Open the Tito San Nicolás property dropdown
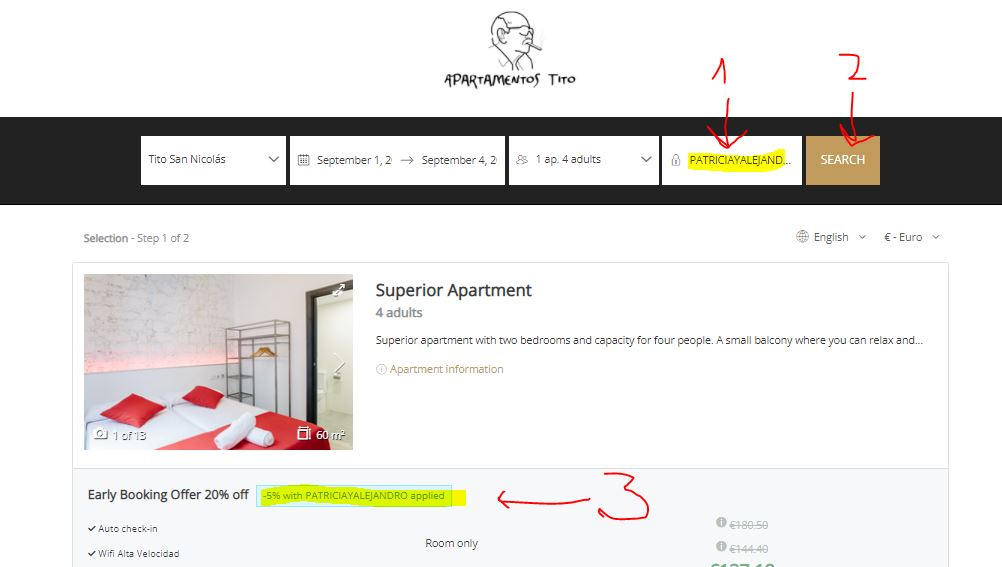 213,160
